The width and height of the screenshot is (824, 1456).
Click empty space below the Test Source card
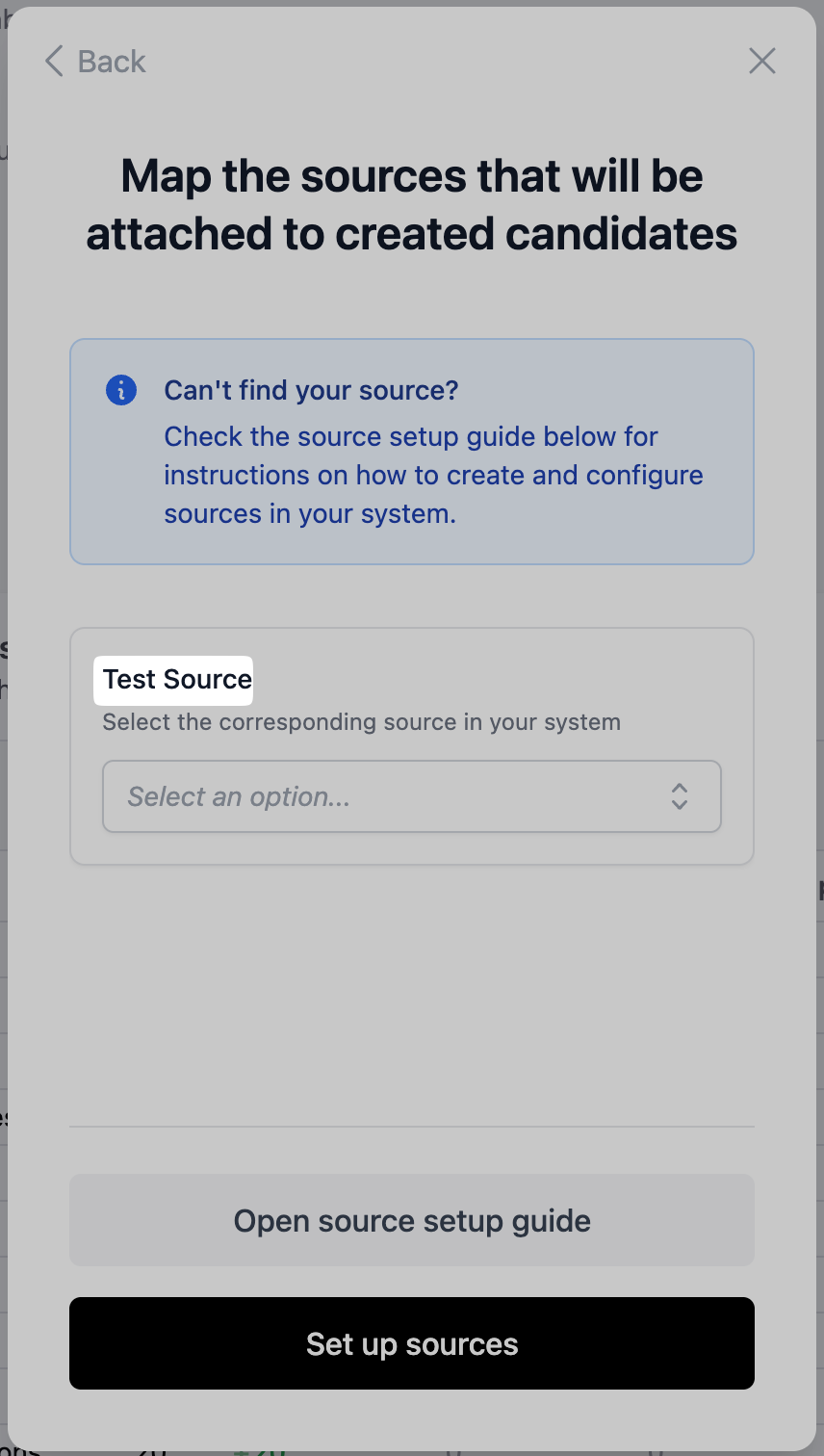pos(412,992)
